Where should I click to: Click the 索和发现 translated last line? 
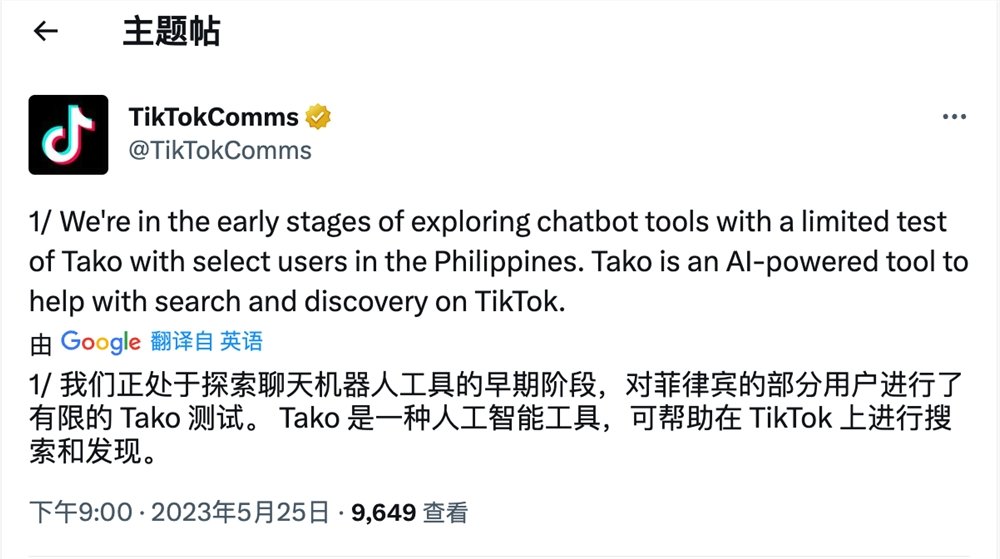(x=94, y=456)
